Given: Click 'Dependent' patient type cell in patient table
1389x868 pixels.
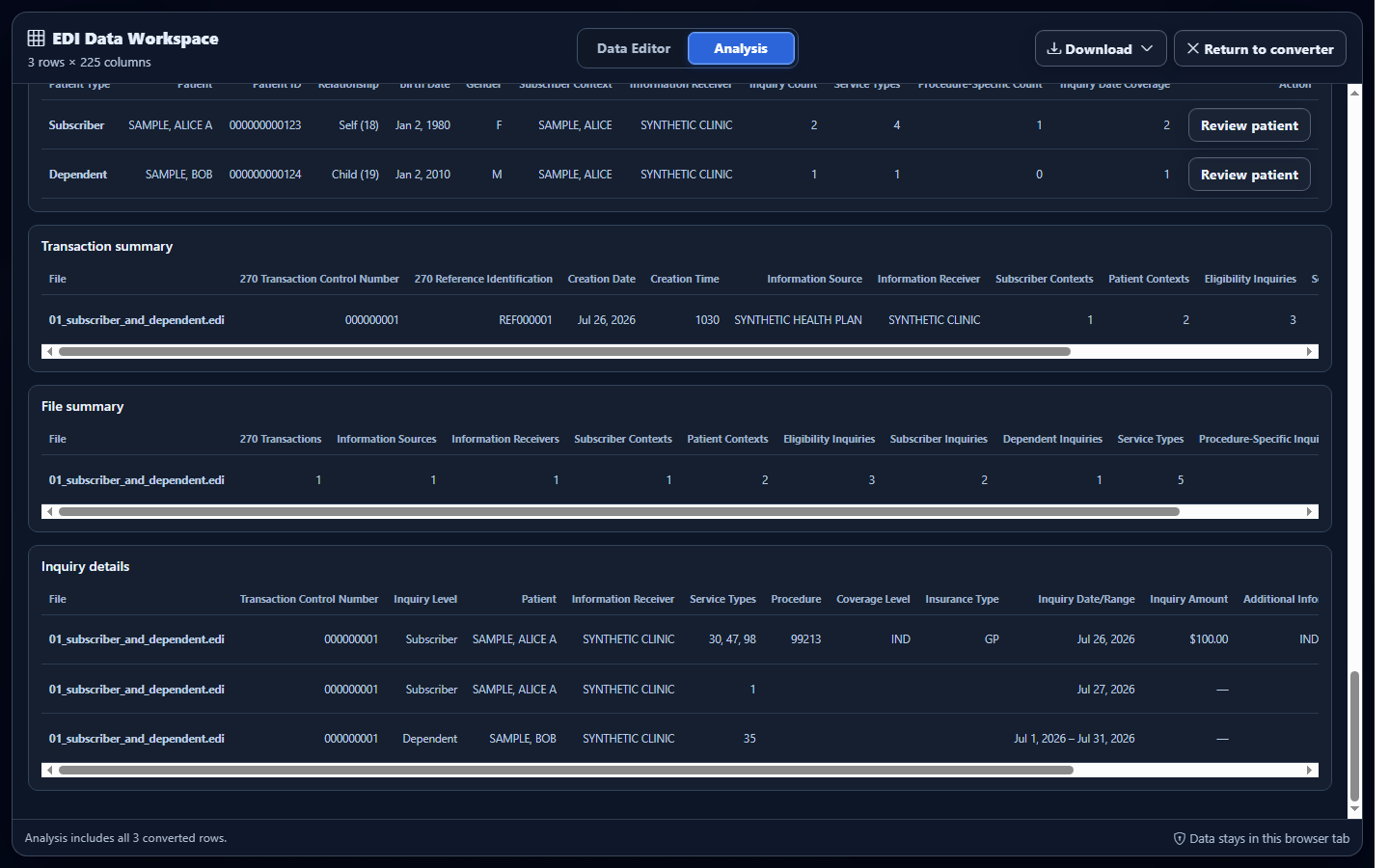Looking at the screenshot, I should [x=78, y=175].
